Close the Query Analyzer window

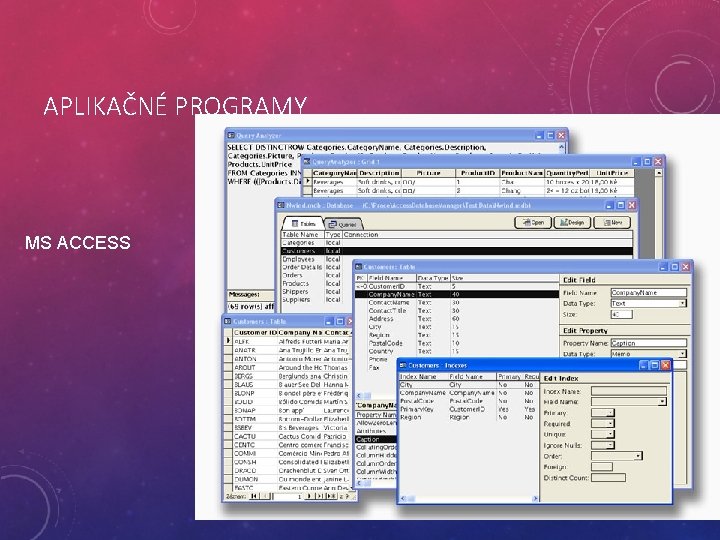(x=561, y=135)
